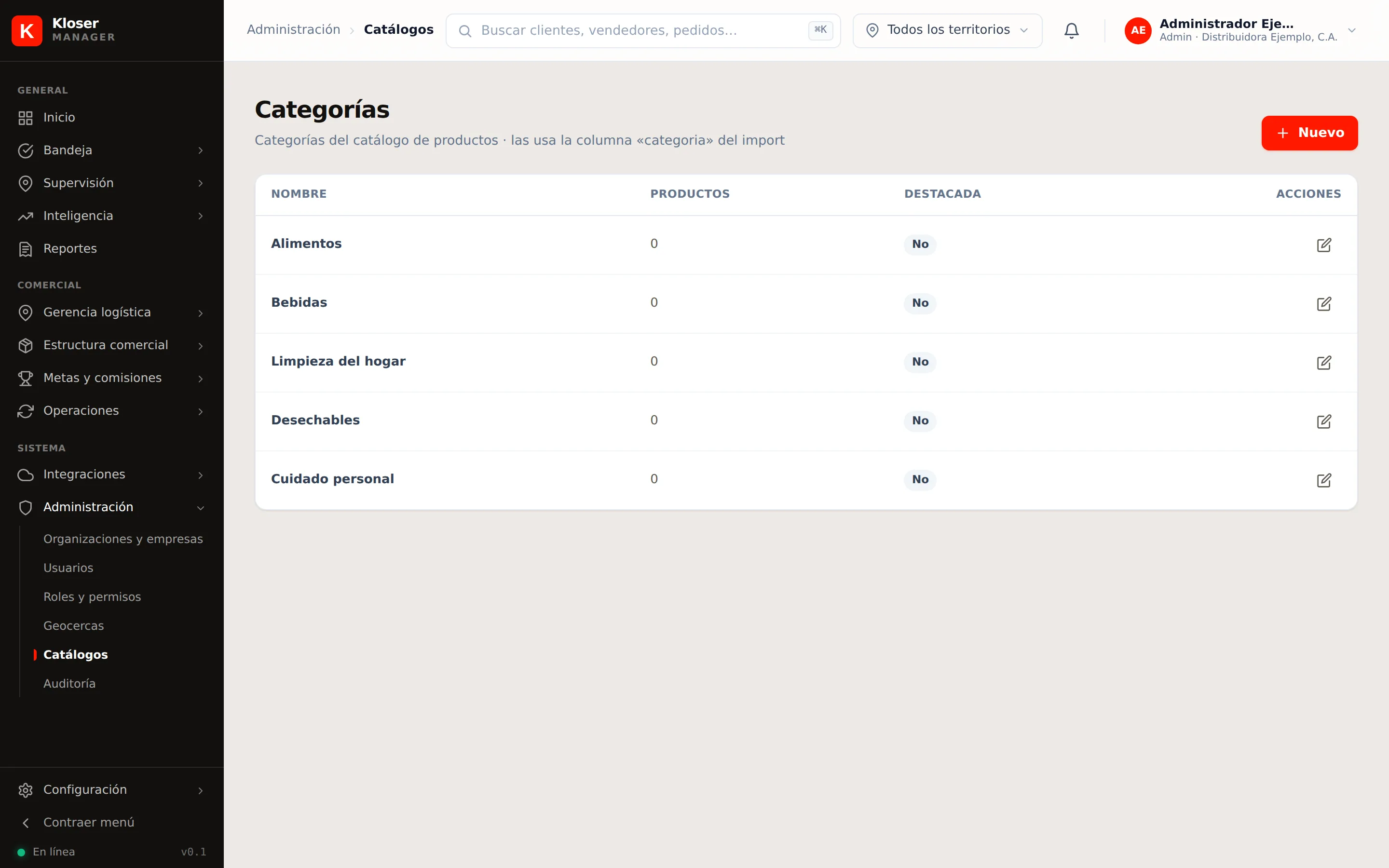Click the Supervisión pin icon
This screenshot has height=868, width=1389.
click(x=25, y=183)
